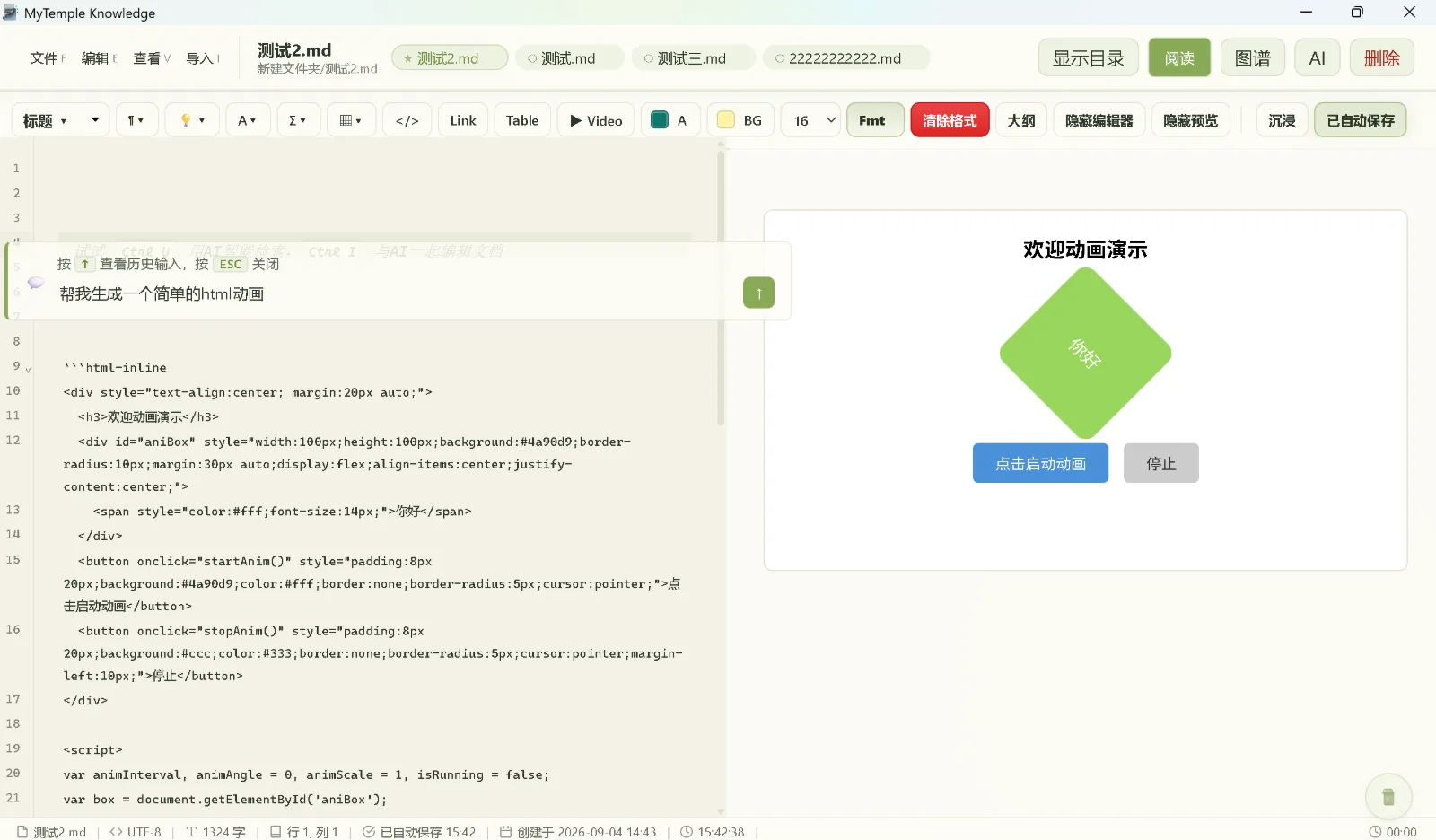Toggle 隐藏预览 to hide the preview

point(1191,120)
